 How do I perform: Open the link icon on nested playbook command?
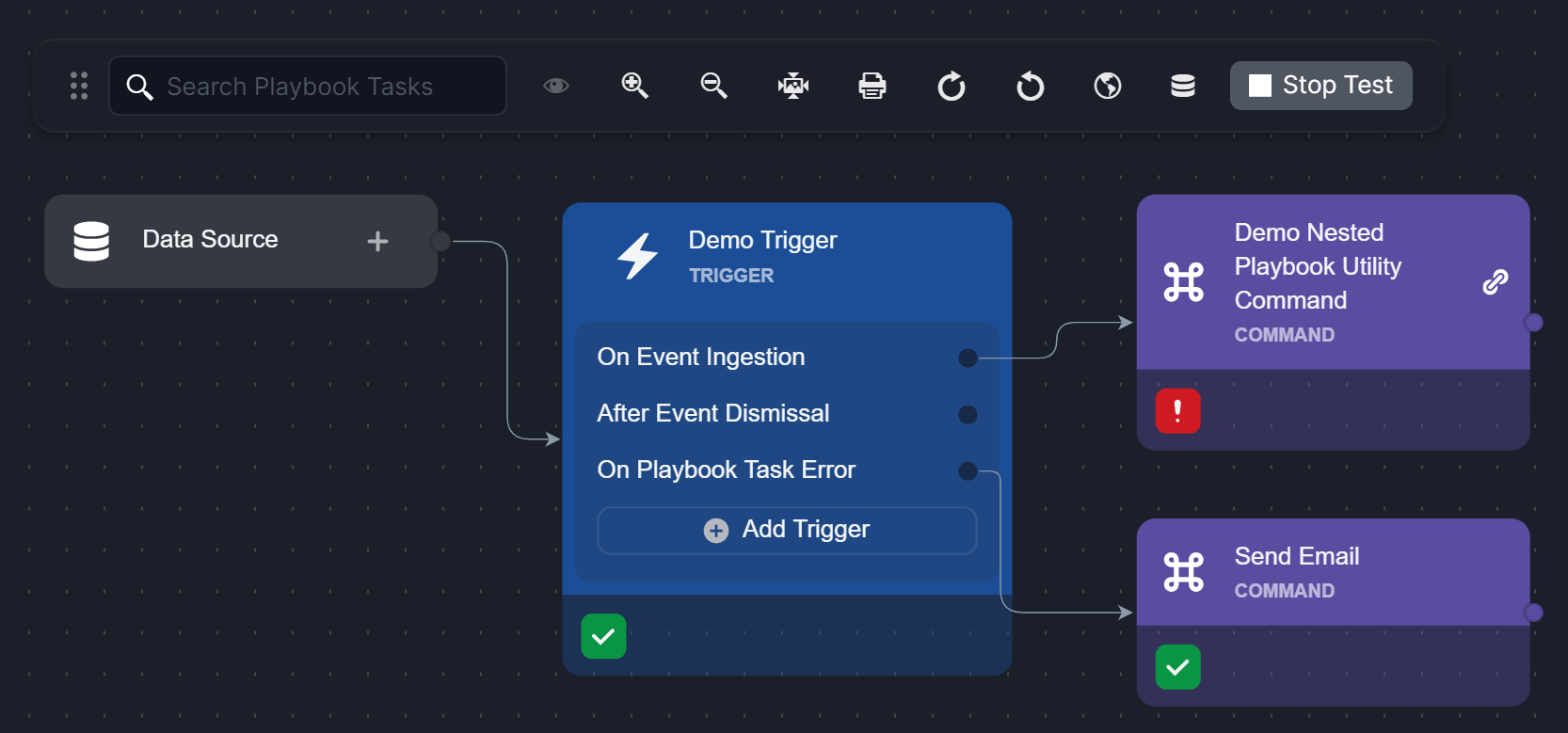(1495, 281)
